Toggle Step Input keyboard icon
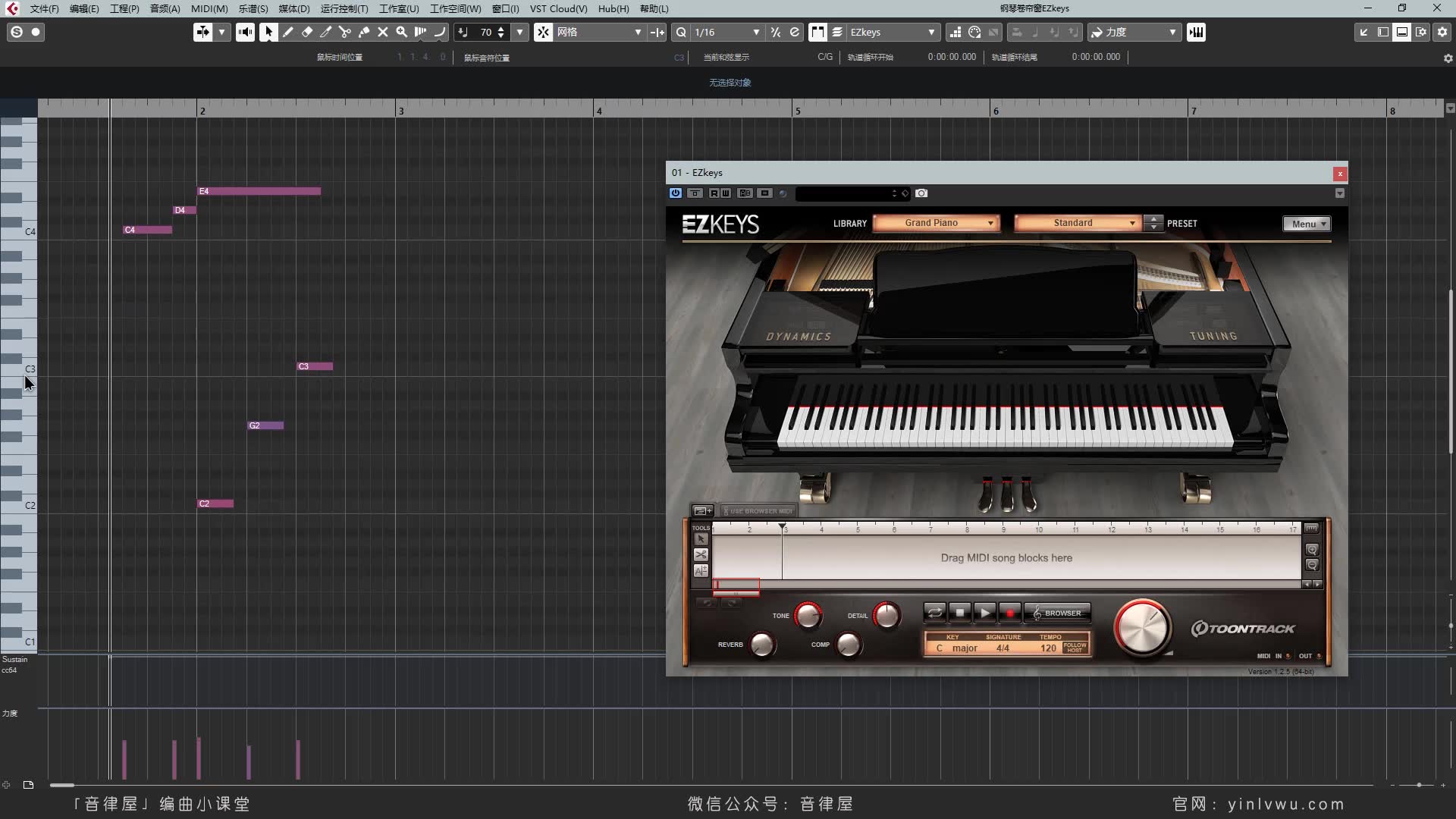Viewport: 1456px width, 819px height. point(1196,32)
